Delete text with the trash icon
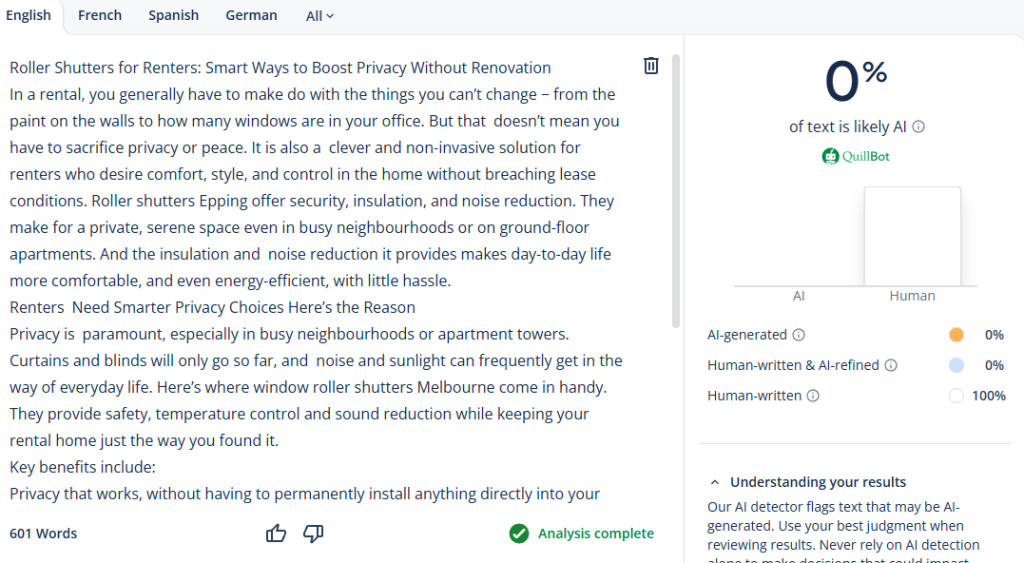The image size is (1024, 563). tap(651, 66)
